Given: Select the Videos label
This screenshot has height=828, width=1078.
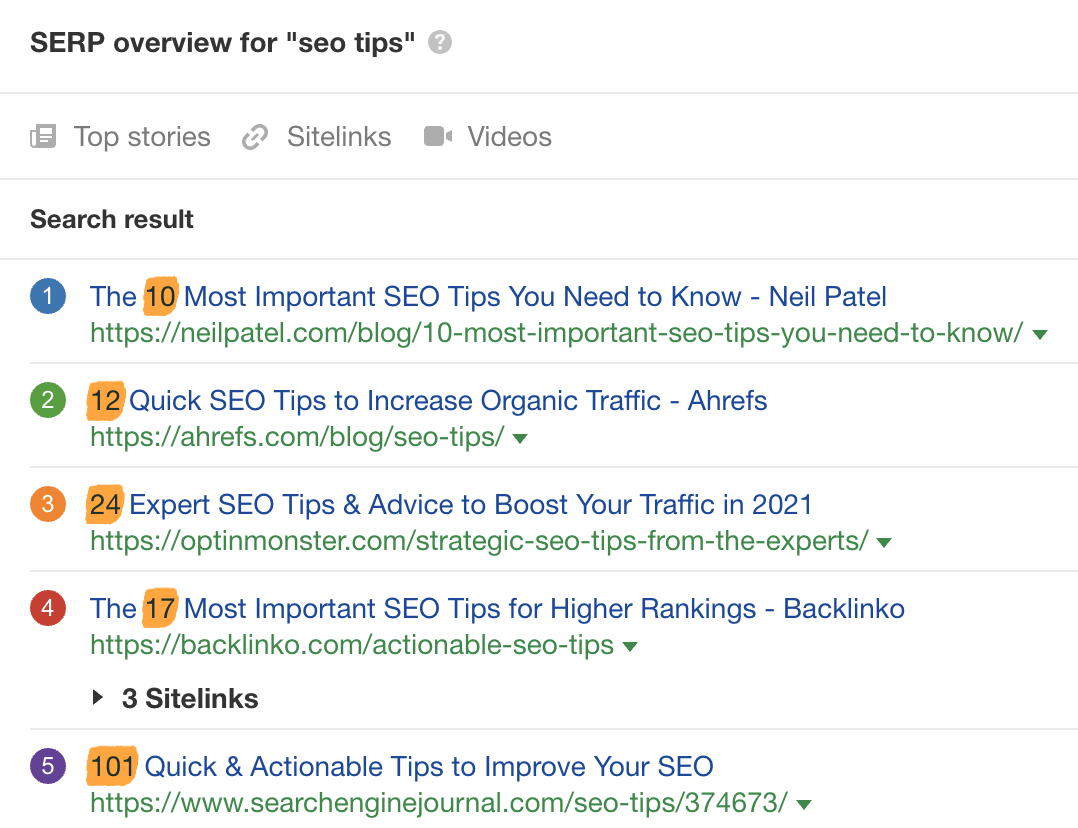Looking at the screenshot, I should point(509,136).
